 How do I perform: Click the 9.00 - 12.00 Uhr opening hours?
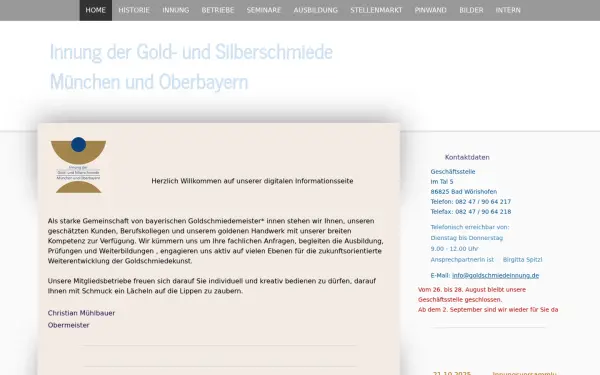(x=454, y=249)
